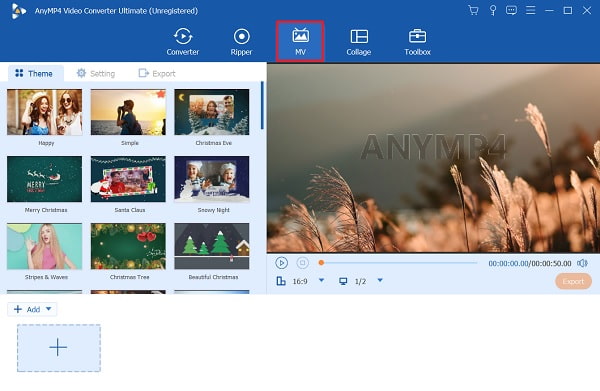
Task: Click the dashed add-media placeholder box
Action: point(59,348)
